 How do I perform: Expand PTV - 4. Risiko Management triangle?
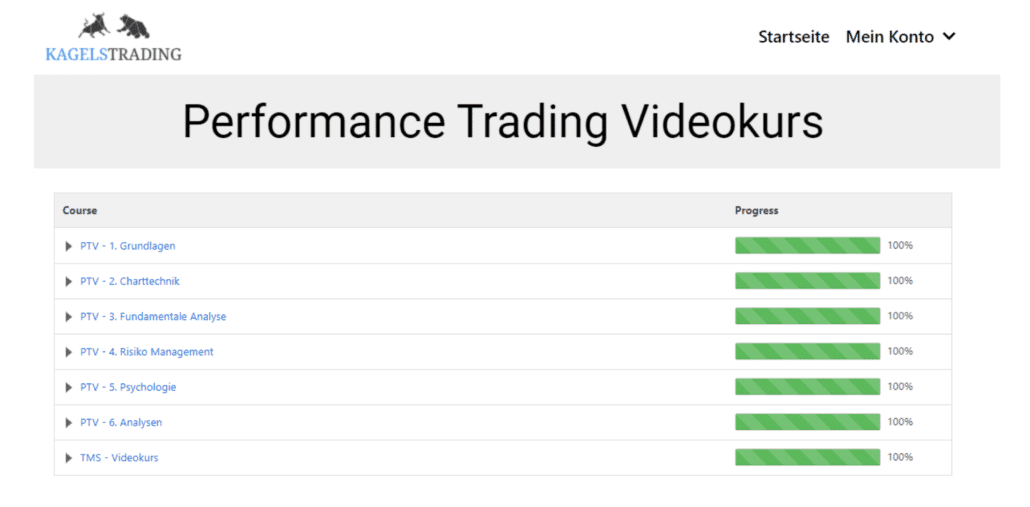tap(68, 352)
